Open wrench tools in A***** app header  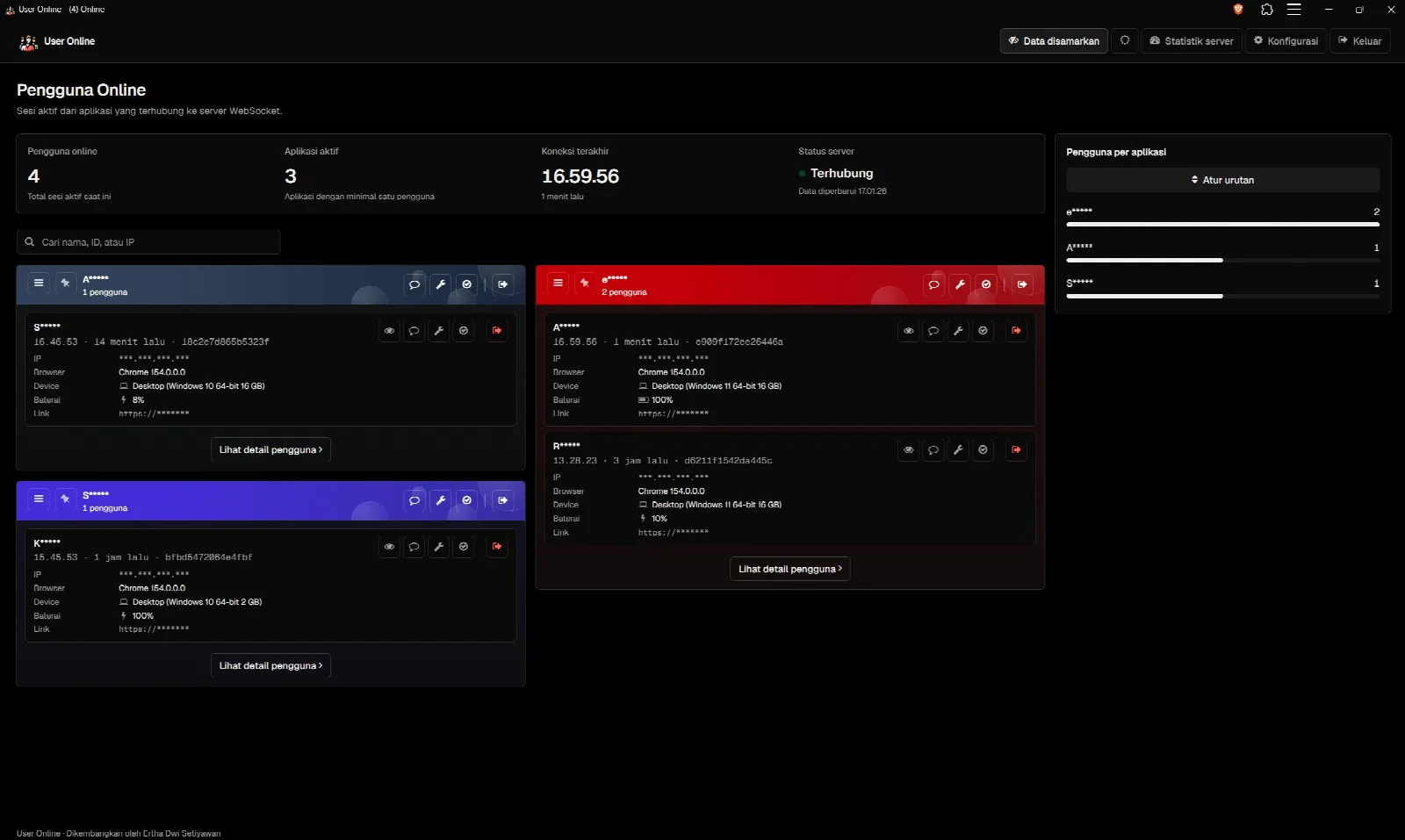(x=441, y=284)
